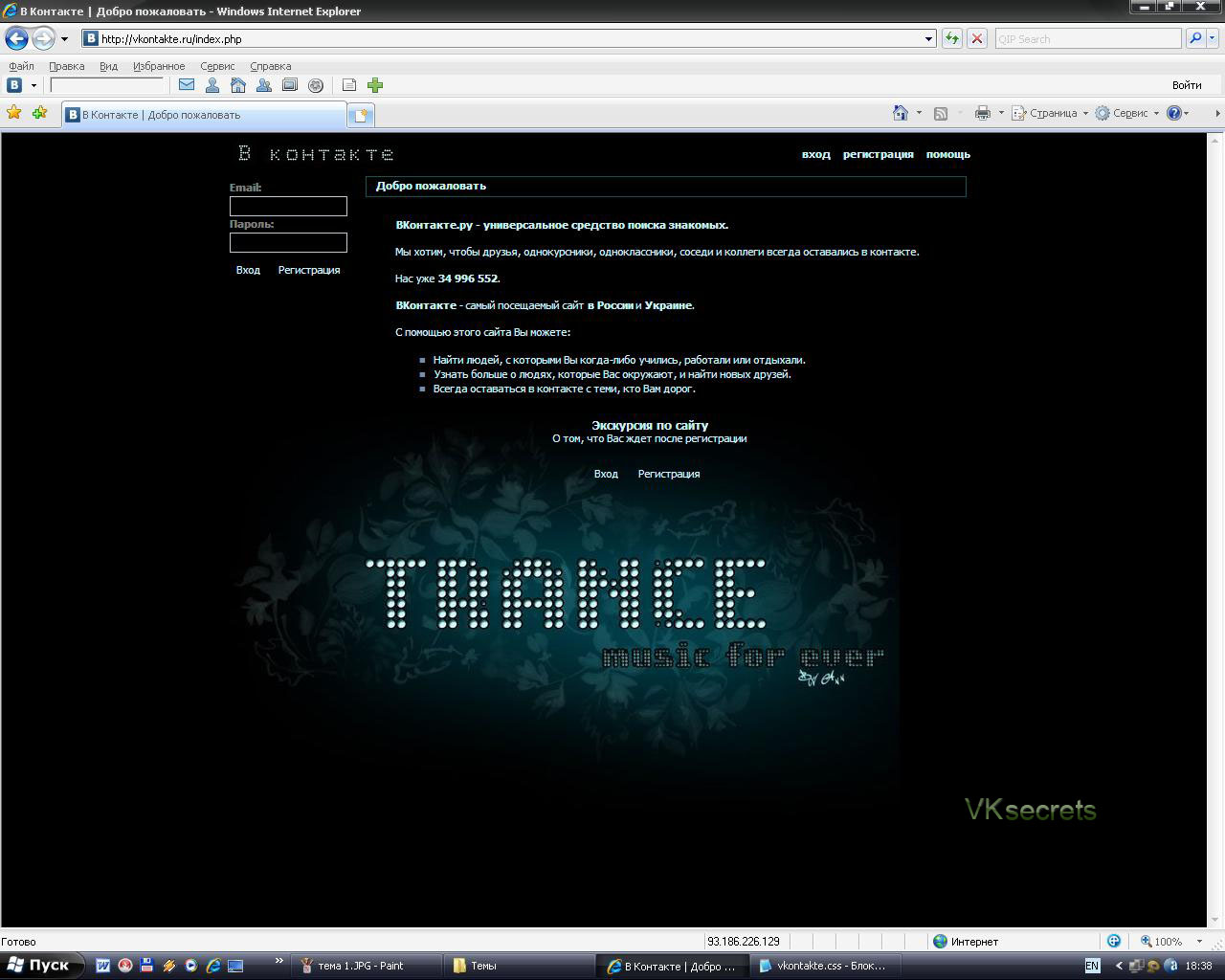Click Вход link below Экскурсия text
This screenshot has height=980, width=1225.
pyautogui.click(x=606, y=474)
